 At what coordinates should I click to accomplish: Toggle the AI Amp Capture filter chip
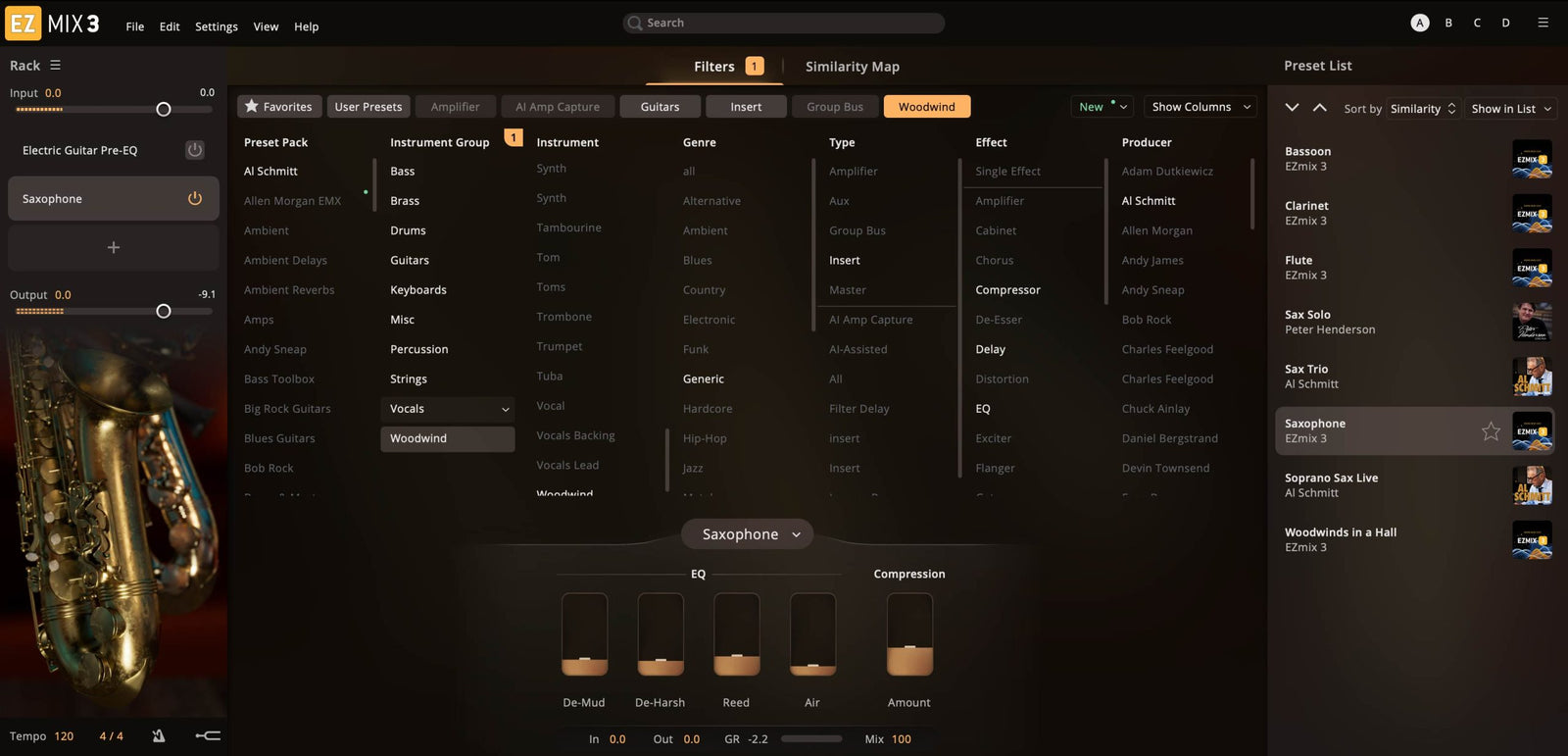pyautogui.click(x=558, y=107)
